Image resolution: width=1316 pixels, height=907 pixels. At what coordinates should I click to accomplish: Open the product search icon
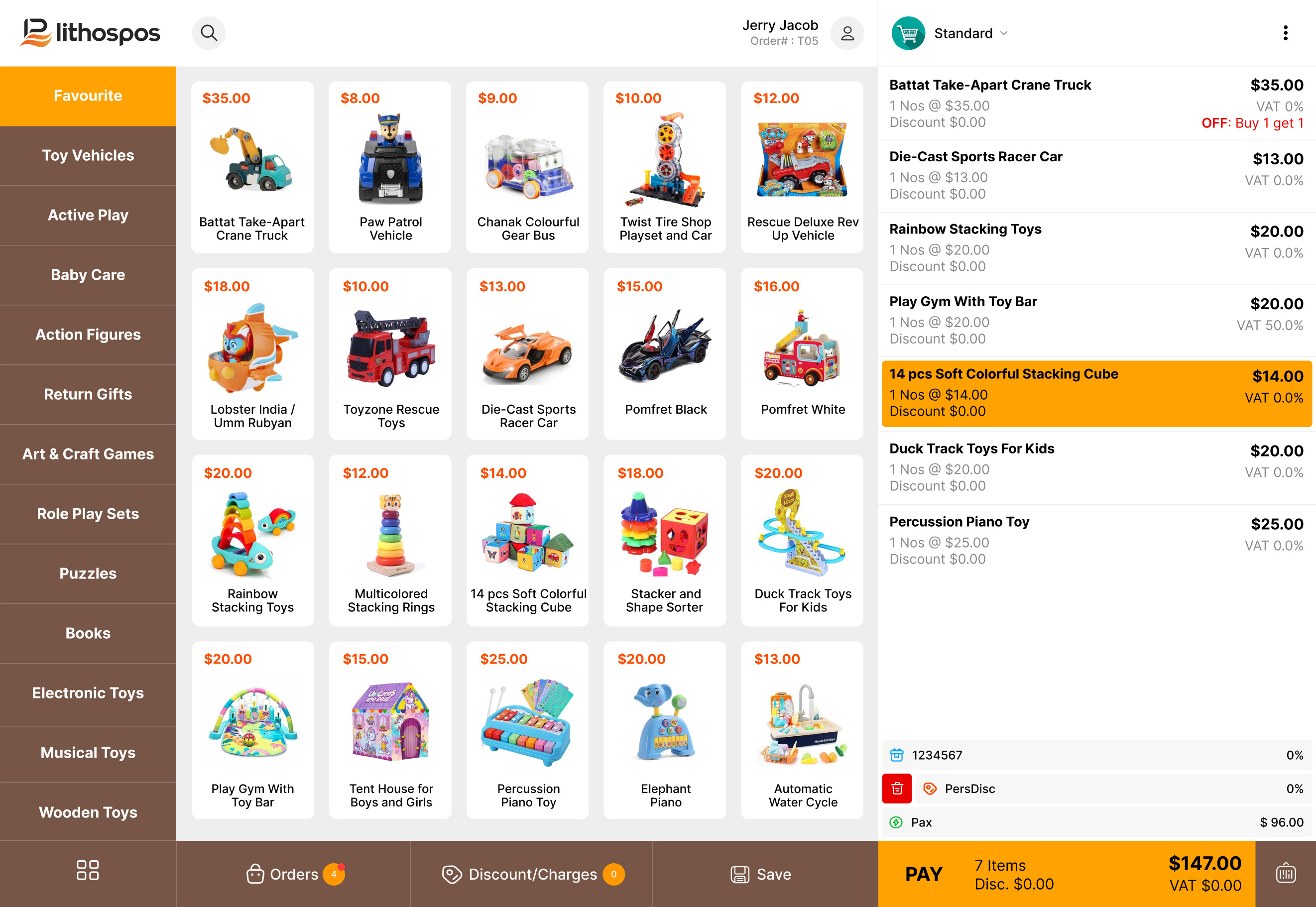pyautogui.click(x=208, y=33)
